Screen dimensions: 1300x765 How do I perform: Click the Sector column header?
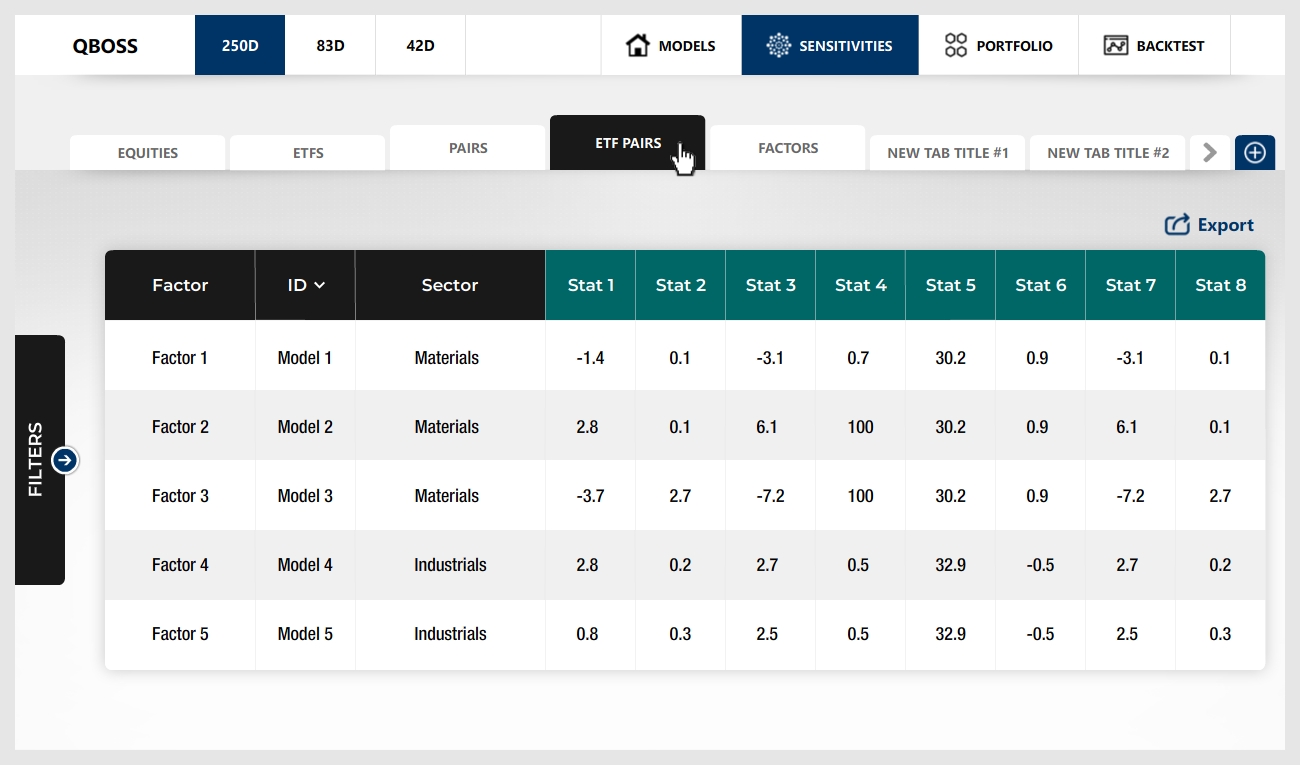[x=450, y=285]
